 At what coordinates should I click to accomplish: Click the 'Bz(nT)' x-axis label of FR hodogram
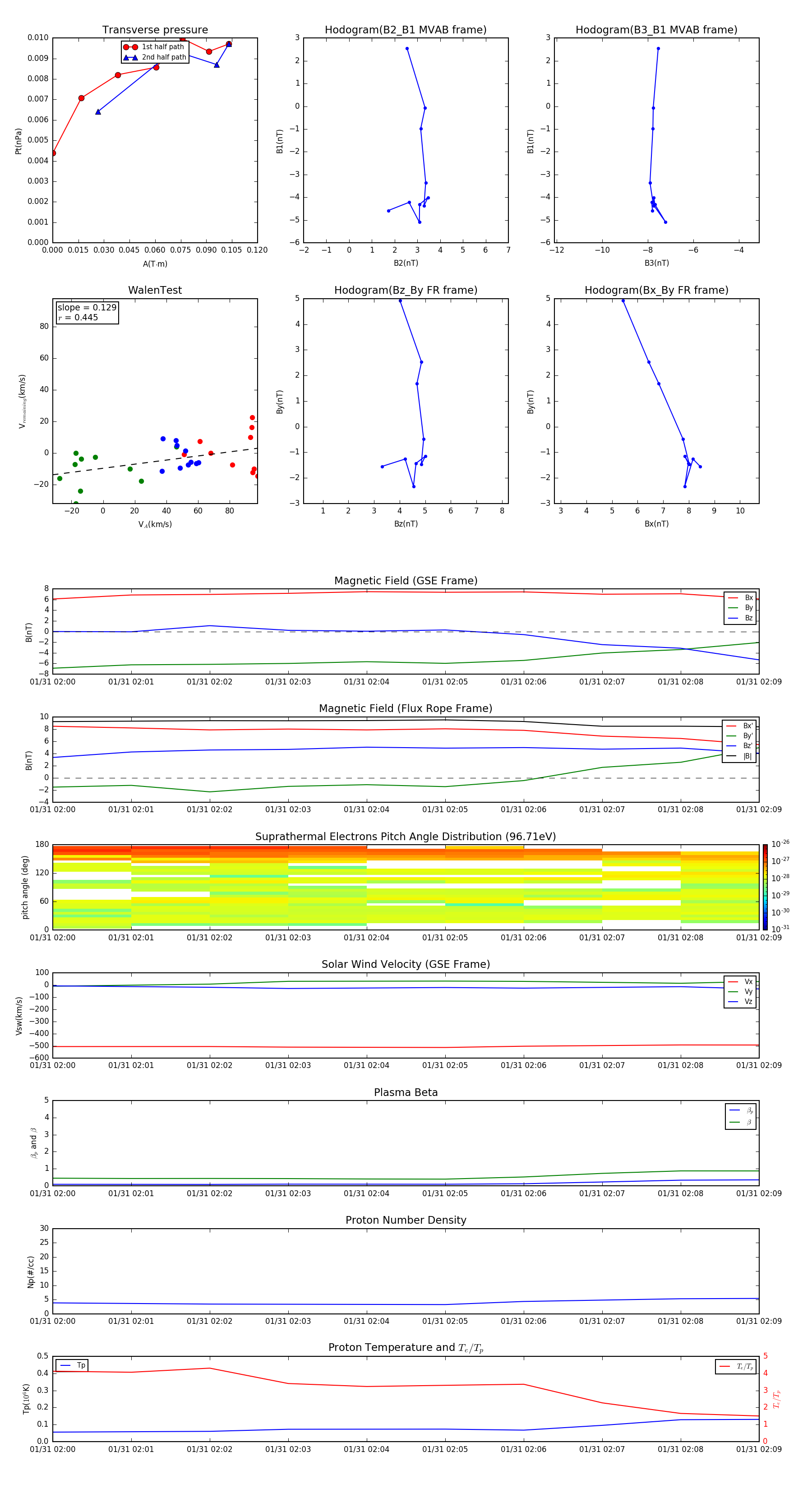point(406,524)
